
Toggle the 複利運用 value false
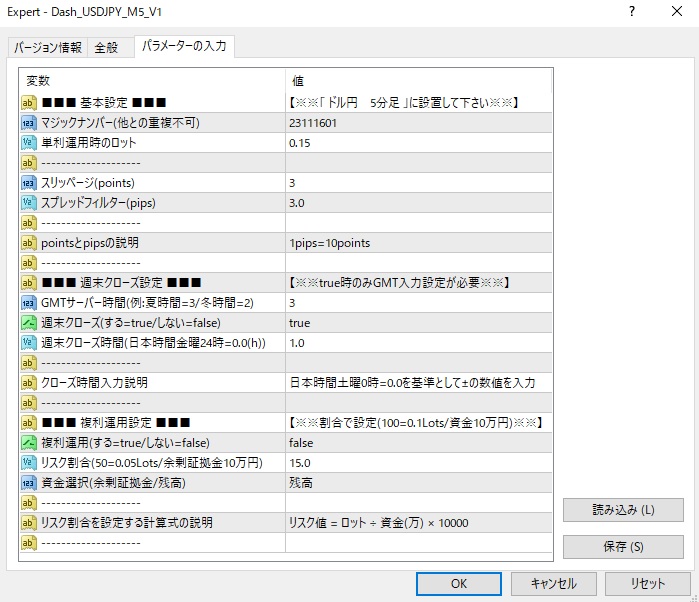pos(419,443)
